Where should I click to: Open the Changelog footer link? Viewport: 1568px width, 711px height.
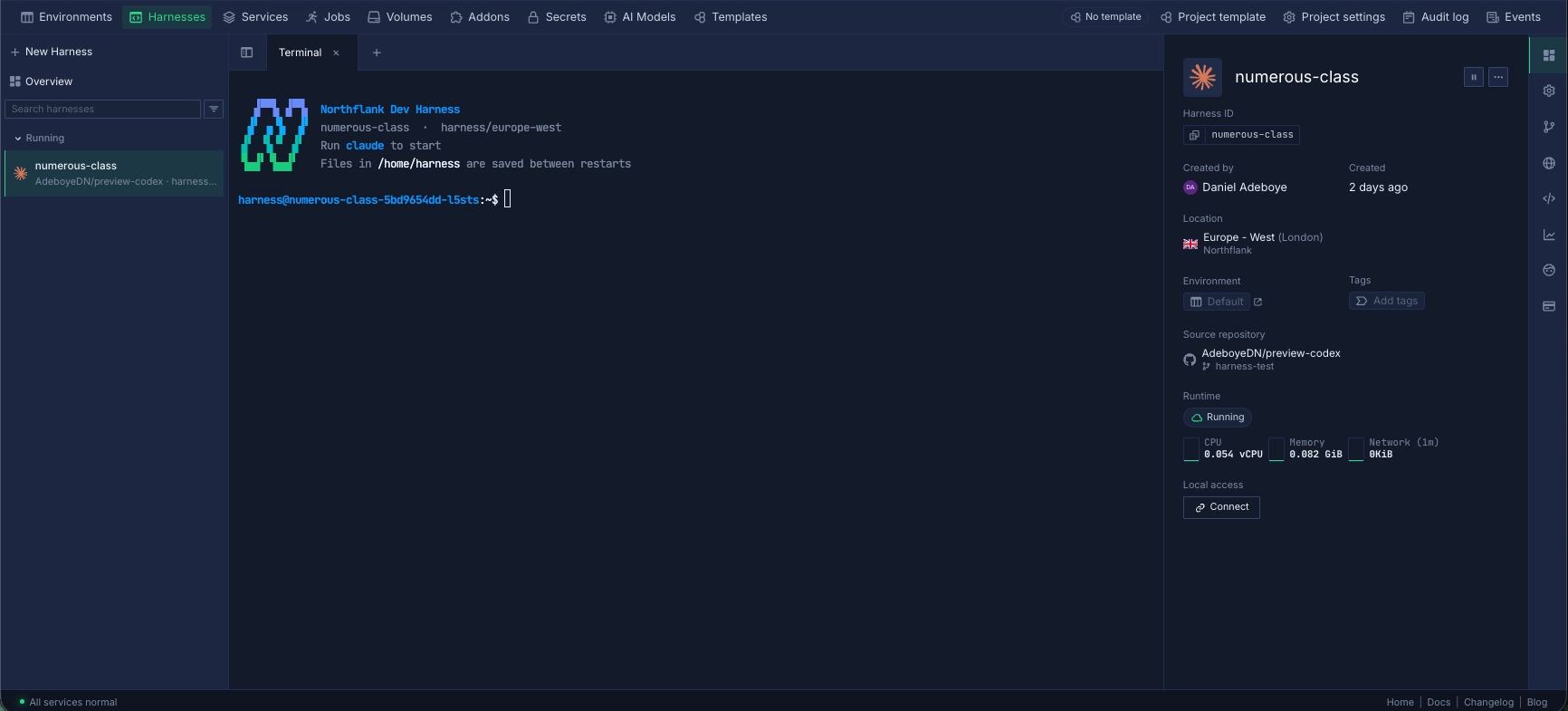[1488, 702]
